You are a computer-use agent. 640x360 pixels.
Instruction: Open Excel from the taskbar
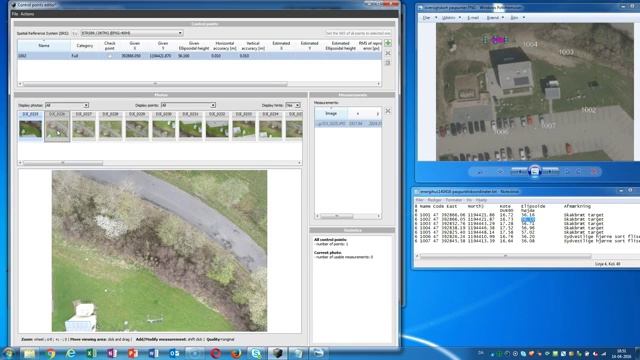pyautogui.click(x=91, y=353)
